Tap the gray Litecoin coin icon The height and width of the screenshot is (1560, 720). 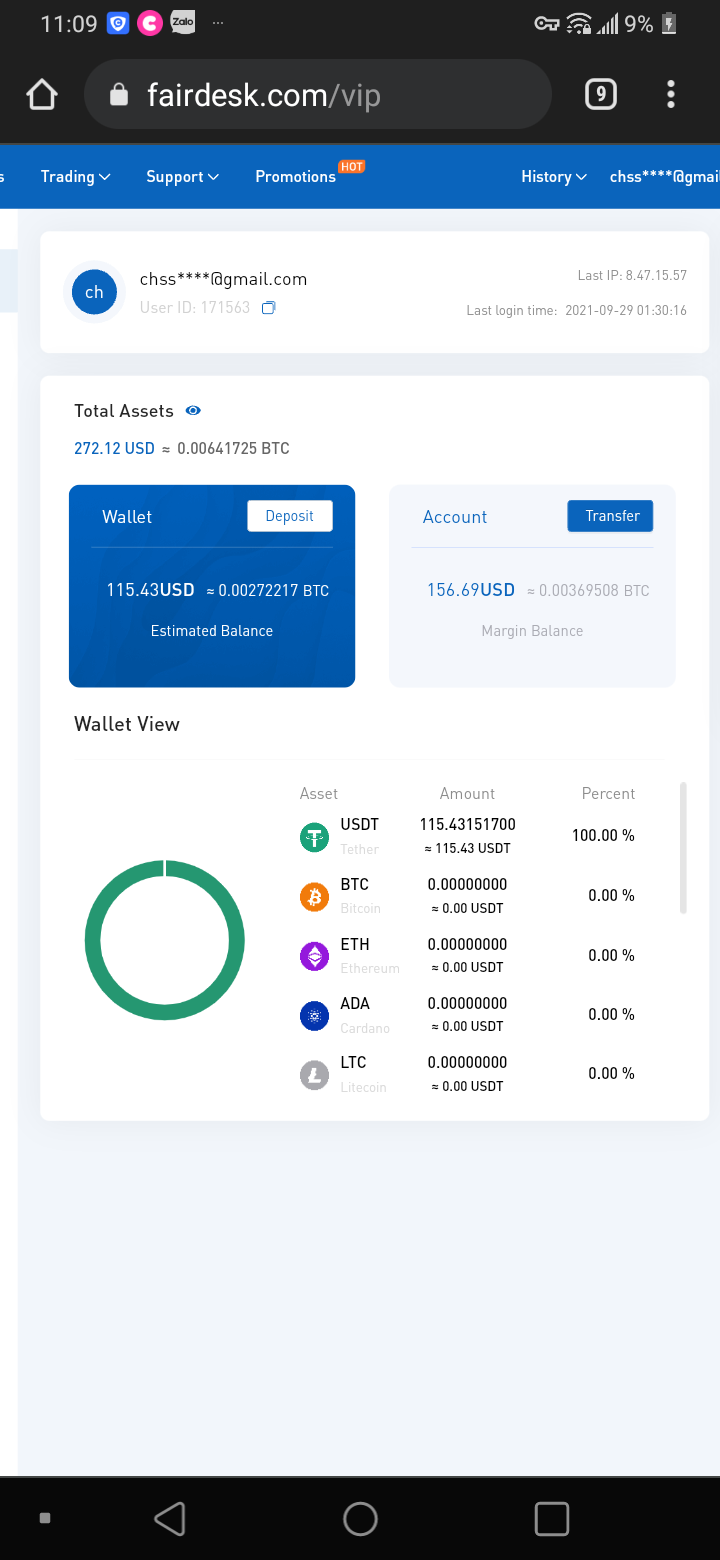click(x=315, y=1075)
